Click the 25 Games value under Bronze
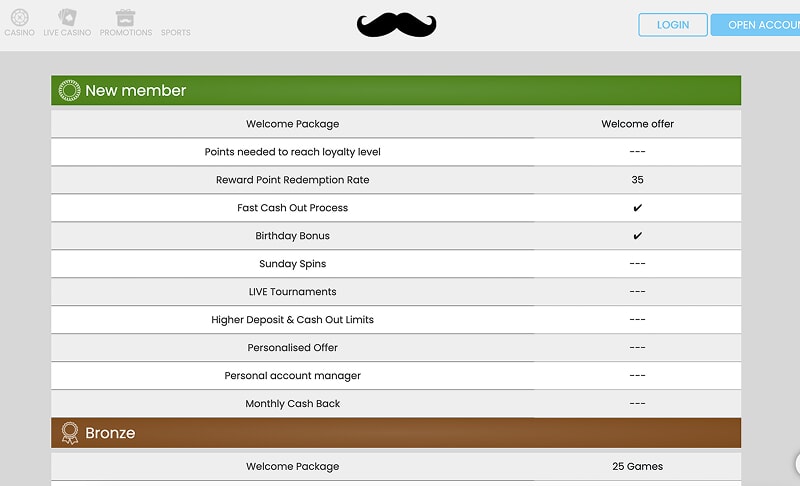The image size is (800, 486). [637, 466]
